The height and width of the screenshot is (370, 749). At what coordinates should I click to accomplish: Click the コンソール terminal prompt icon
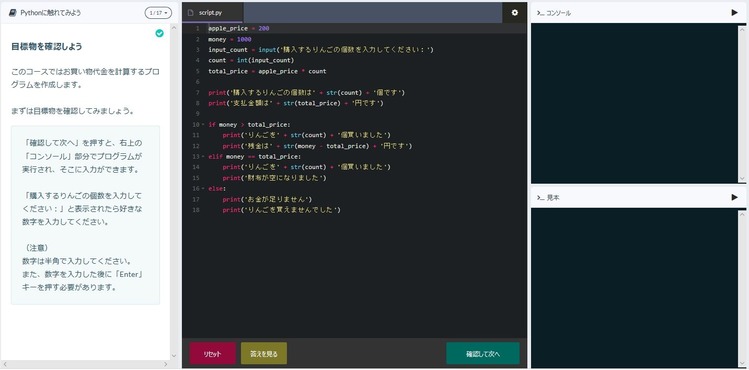click(540, 13)
